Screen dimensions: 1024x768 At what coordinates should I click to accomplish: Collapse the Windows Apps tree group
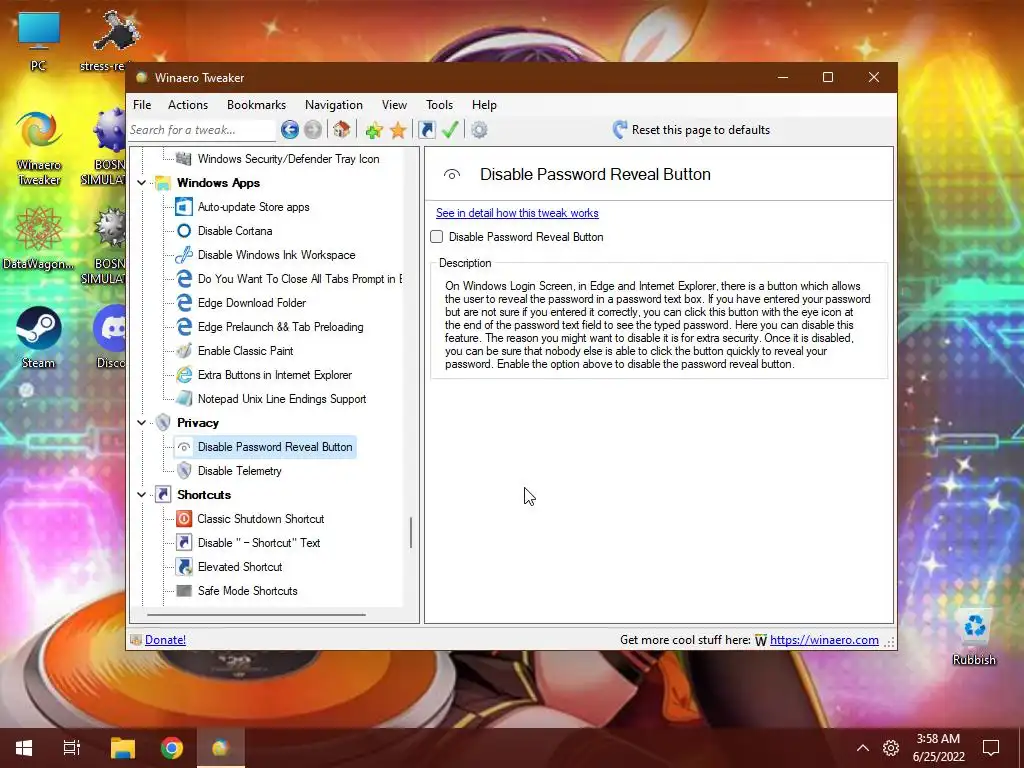pyautogui.click(x=142, y=183)
